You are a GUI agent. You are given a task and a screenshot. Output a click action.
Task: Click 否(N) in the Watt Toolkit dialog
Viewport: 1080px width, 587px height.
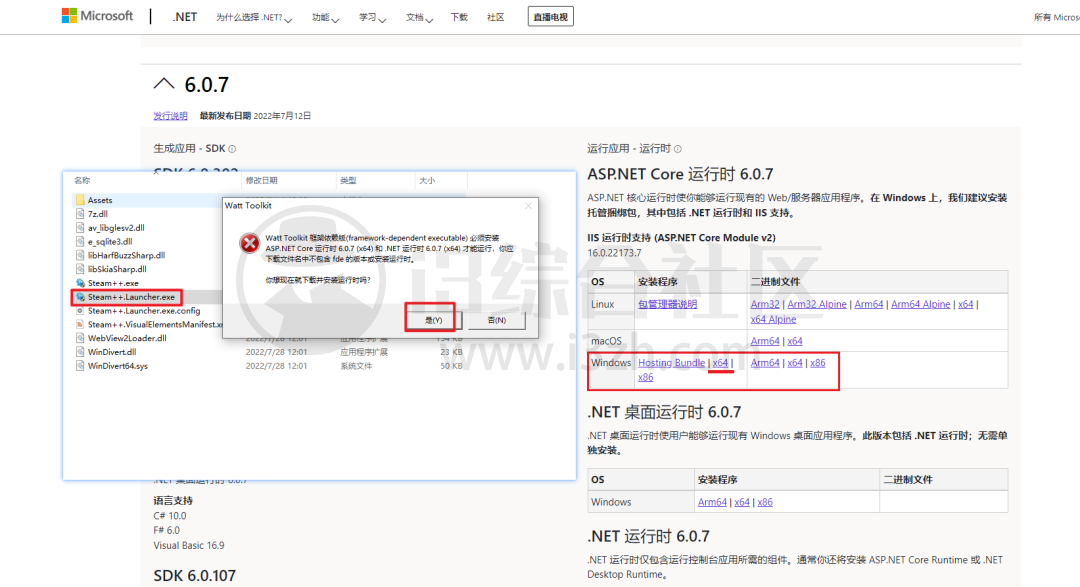(x=496, y=320)
